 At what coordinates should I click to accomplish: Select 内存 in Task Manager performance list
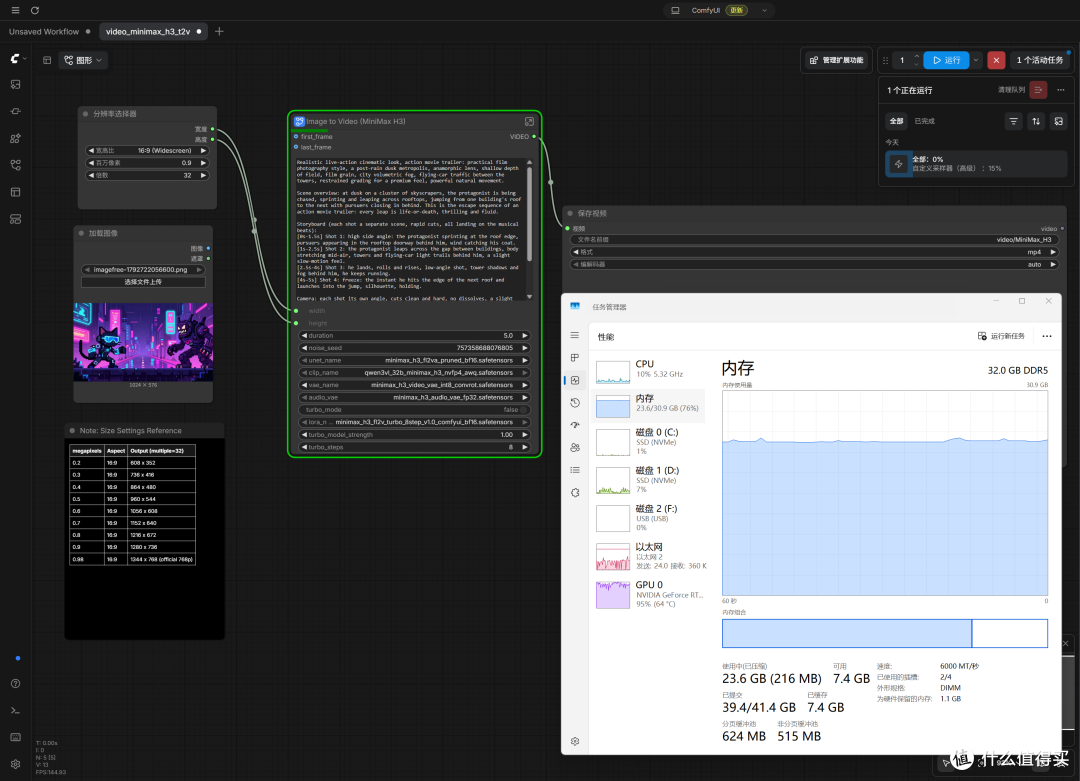(648, 405)
